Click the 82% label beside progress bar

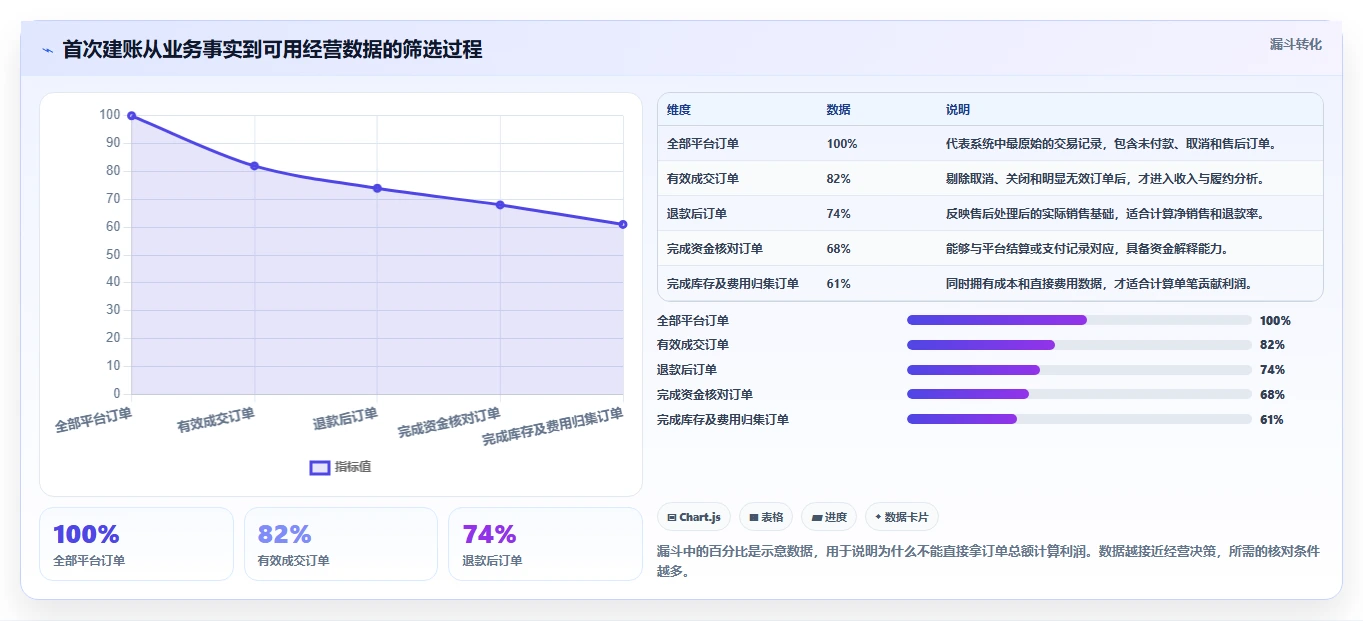[1272, 345]
